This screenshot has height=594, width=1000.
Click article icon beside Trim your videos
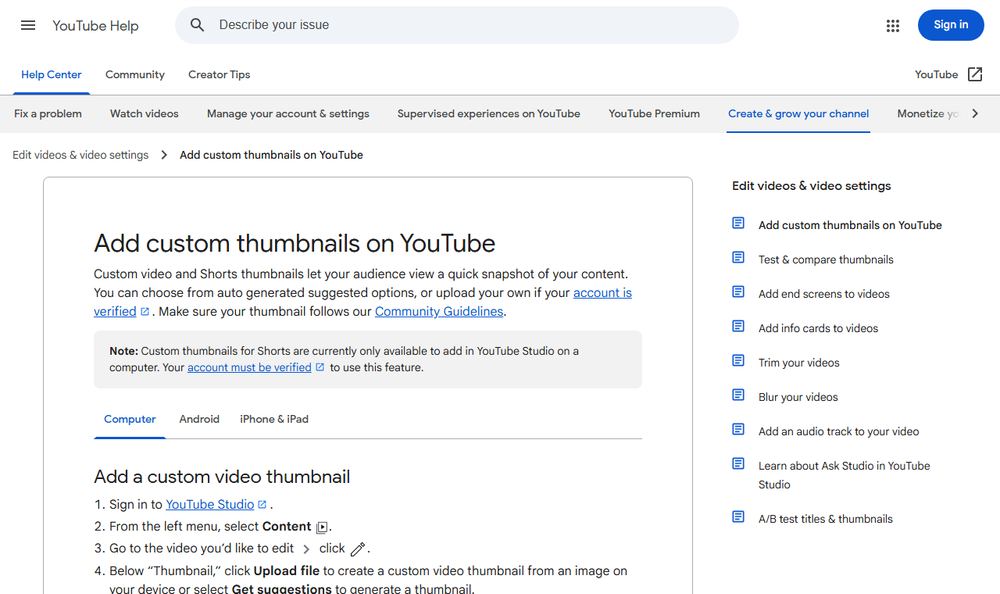point(738,361)
